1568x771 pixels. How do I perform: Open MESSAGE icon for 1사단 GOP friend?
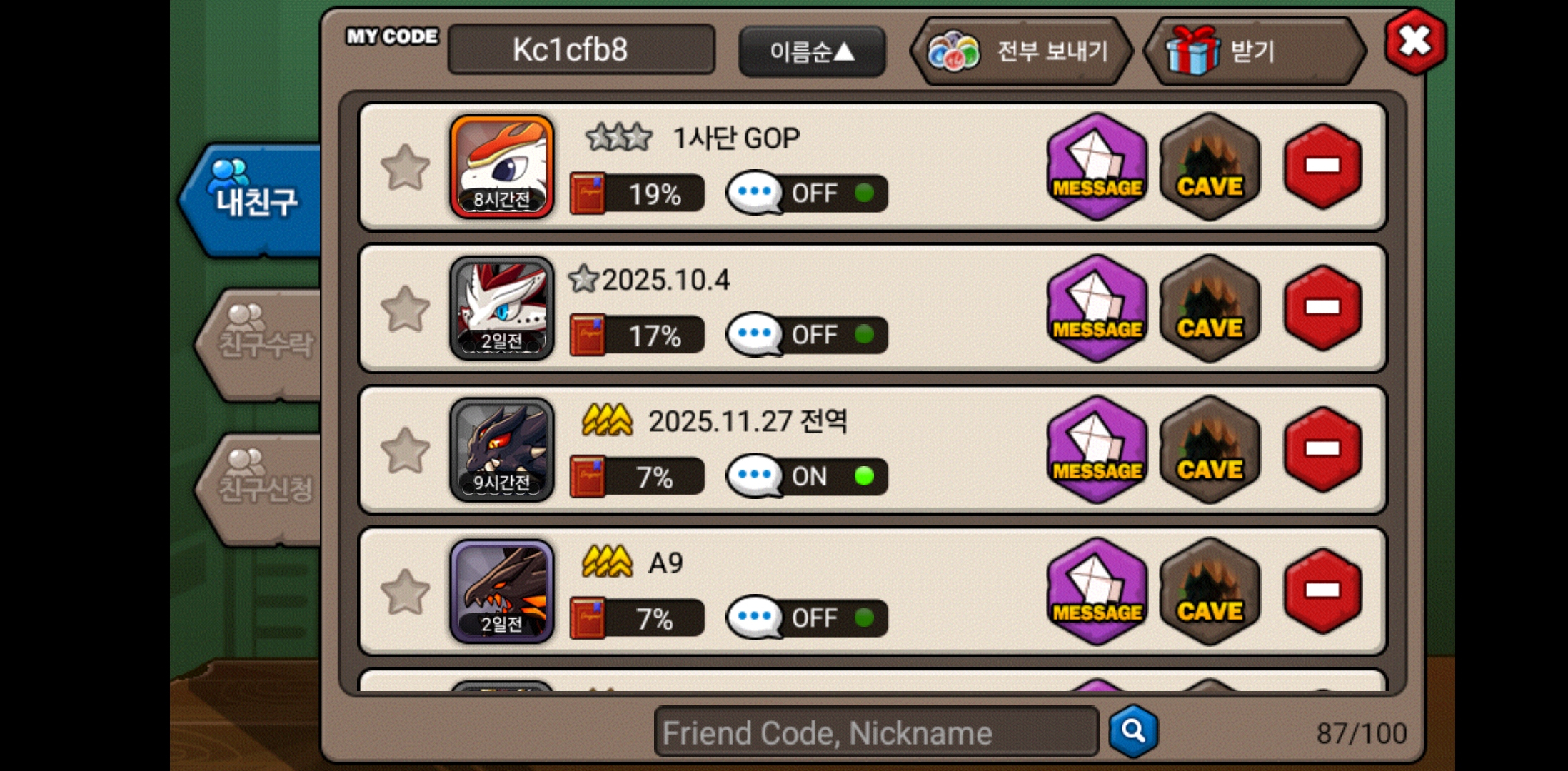pyautogui.click(x=1097, y=166)
